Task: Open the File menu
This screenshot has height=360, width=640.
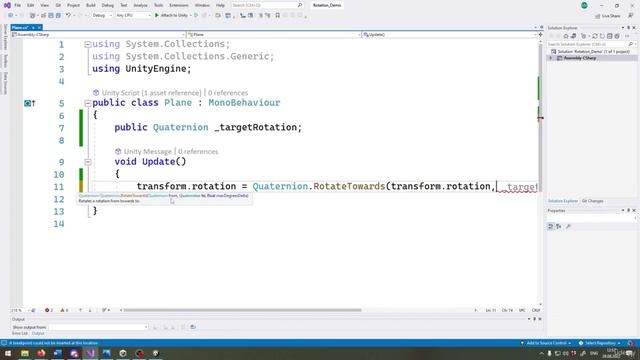Action: 18,5
